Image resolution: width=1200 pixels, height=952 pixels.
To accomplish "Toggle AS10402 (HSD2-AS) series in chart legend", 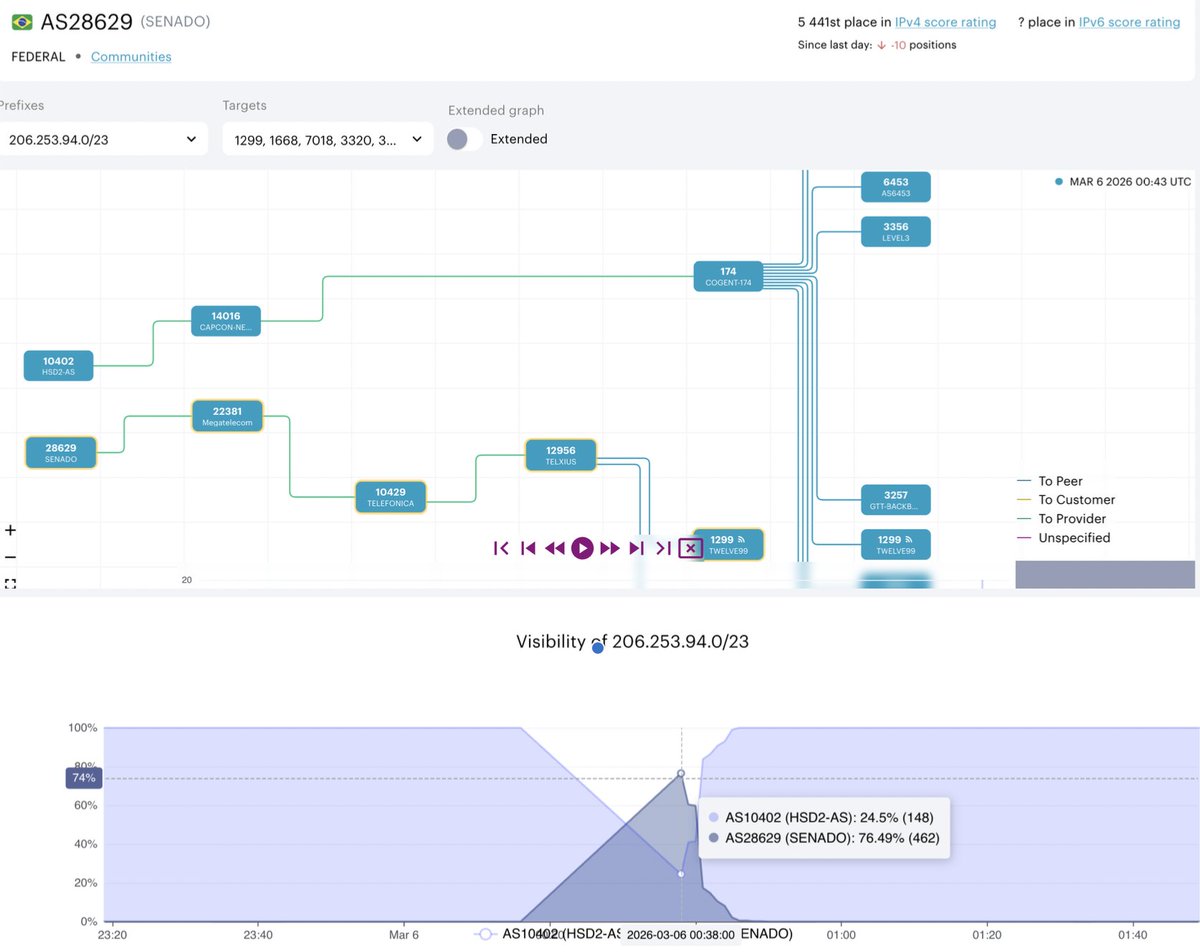I will 547,933.
